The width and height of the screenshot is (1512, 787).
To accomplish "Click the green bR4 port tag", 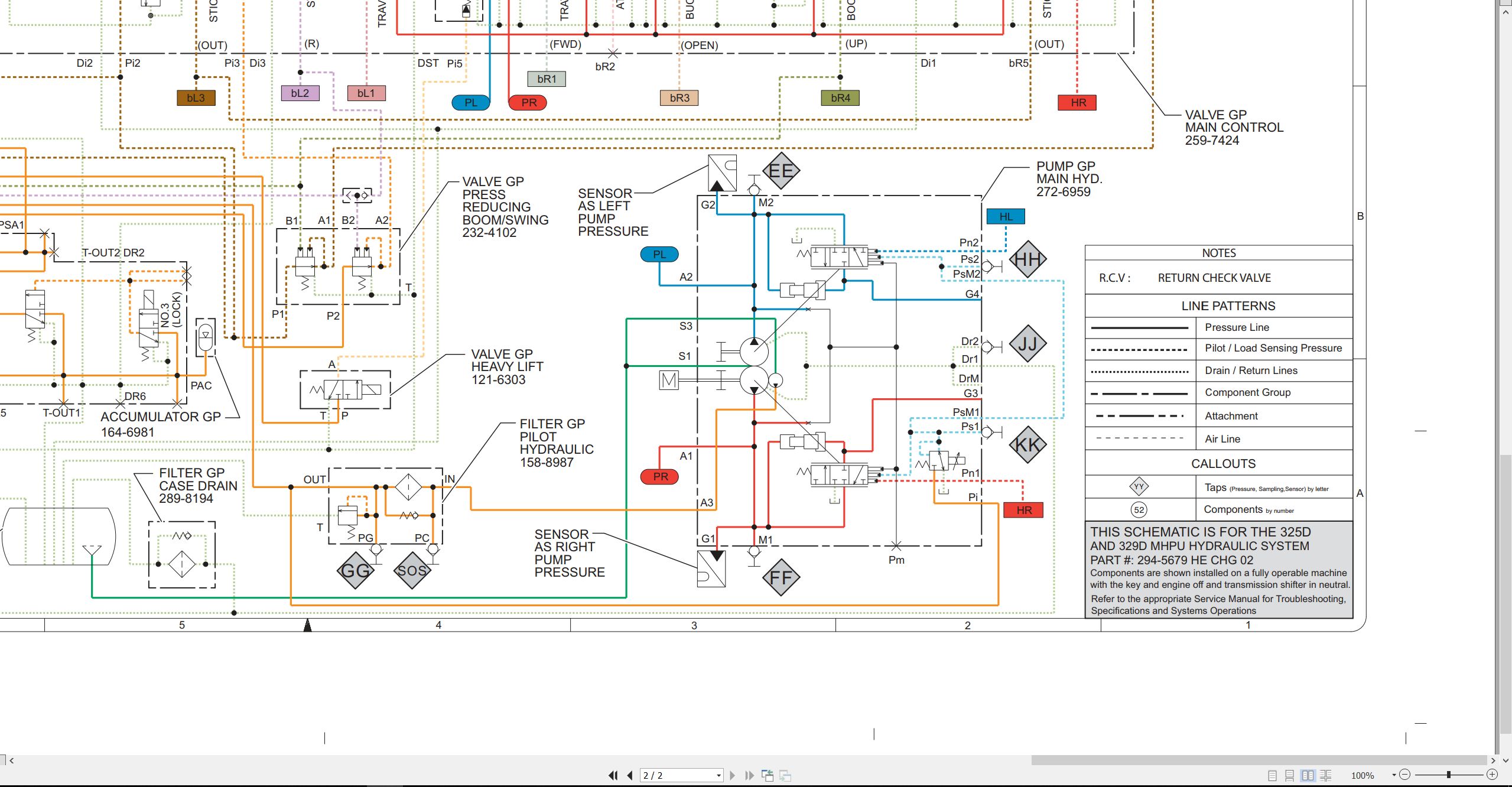I will pos(840,98).
